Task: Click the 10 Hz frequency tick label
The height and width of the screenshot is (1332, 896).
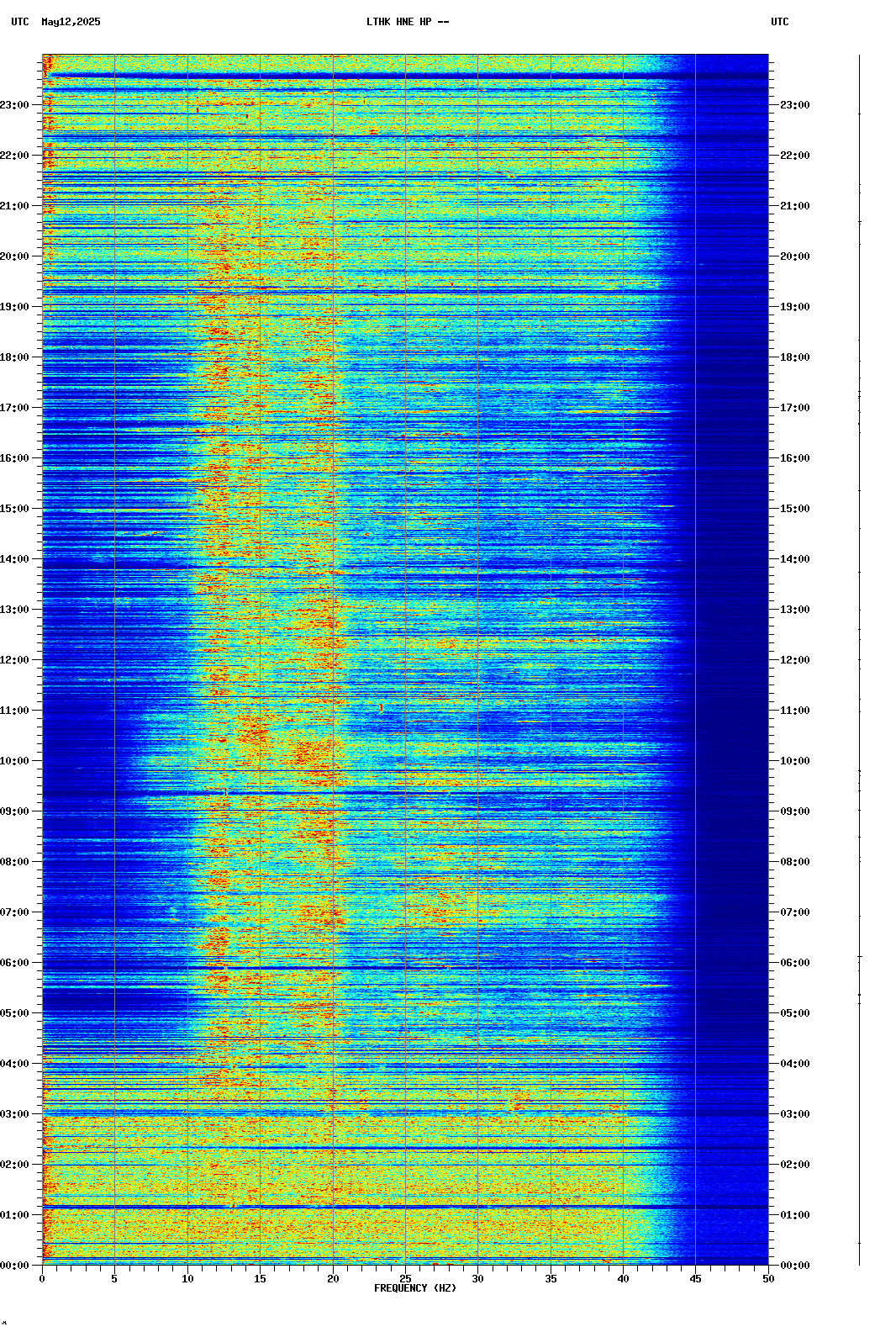Action: 187,1279
